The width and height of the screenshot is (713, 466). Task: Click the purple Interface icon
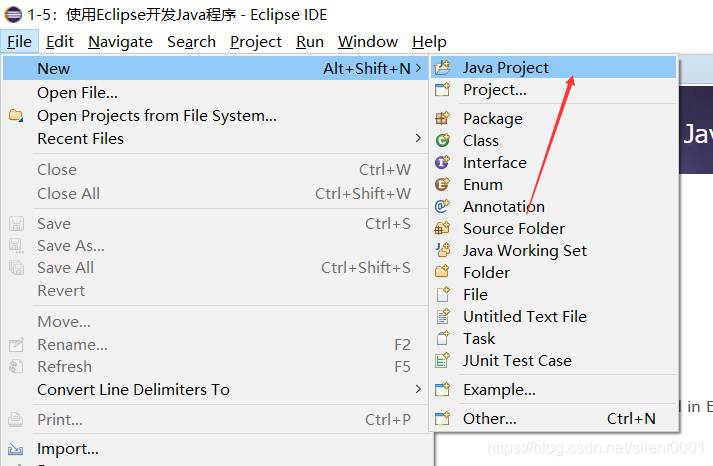click(x=442, y=162)
